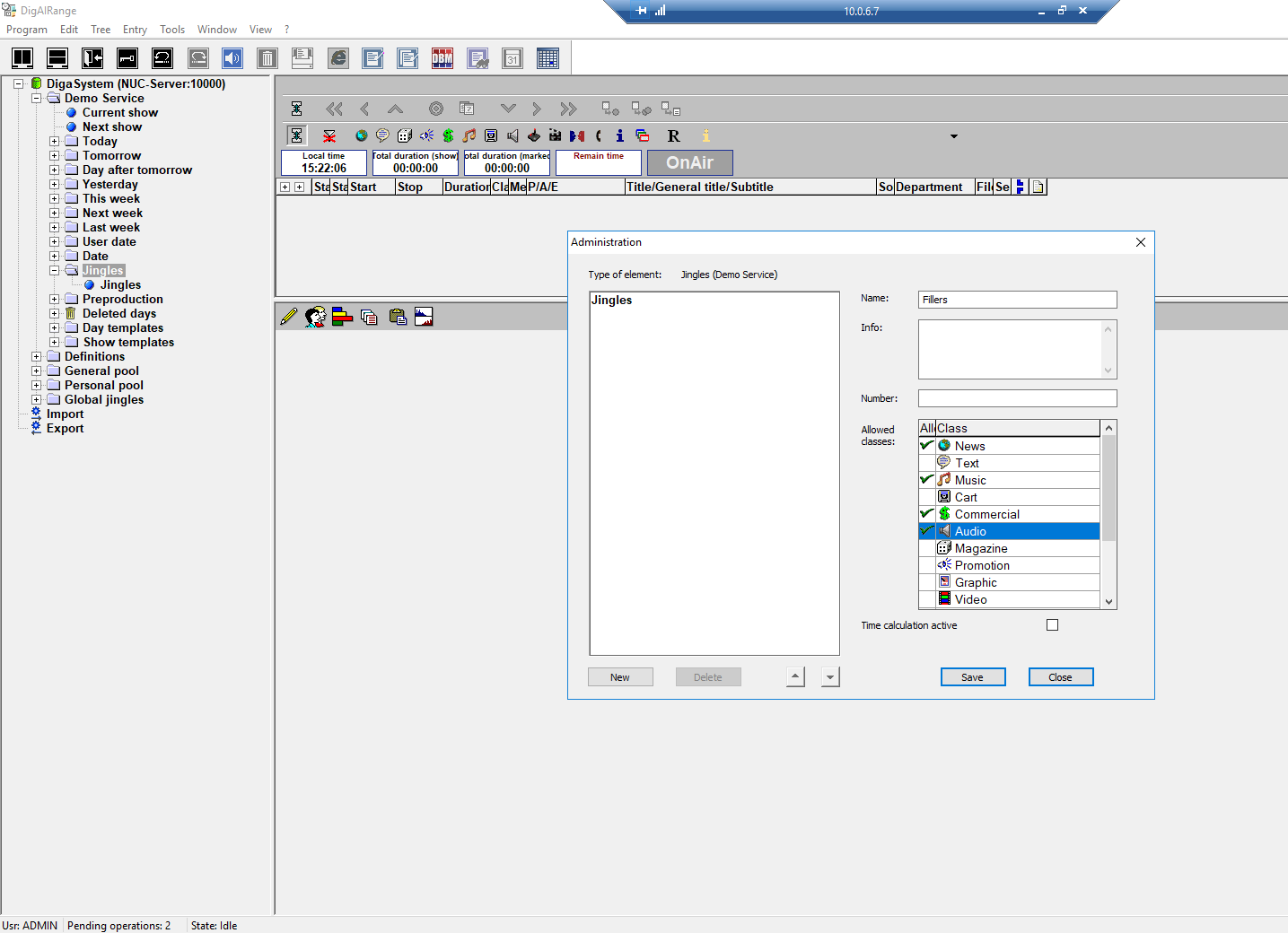1288x933 pixels.
Task: Expand the Preproduction tree folder
Action: 55,300
